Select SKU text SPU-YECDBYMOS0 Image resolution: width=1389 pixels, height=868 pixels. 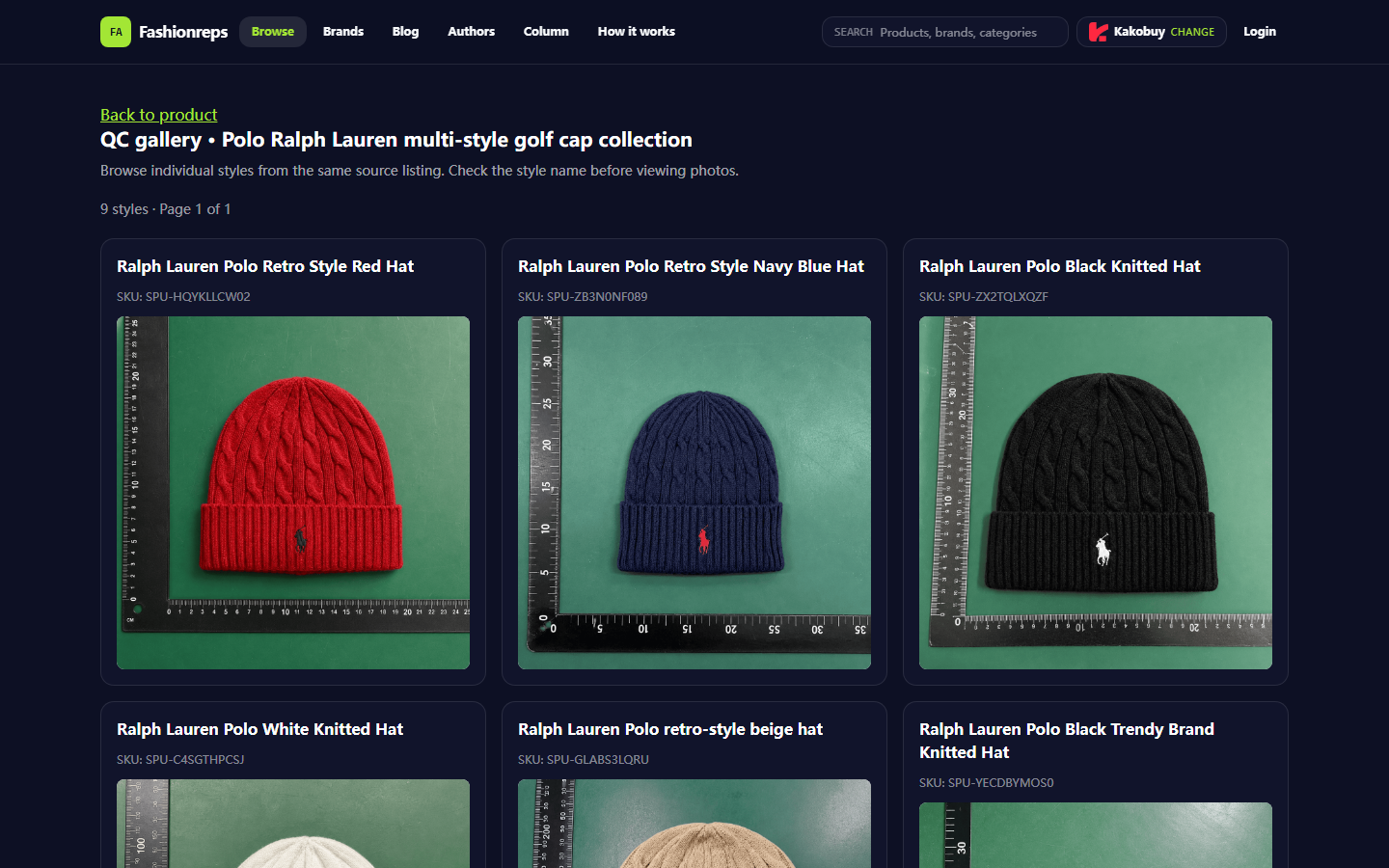1001,783
